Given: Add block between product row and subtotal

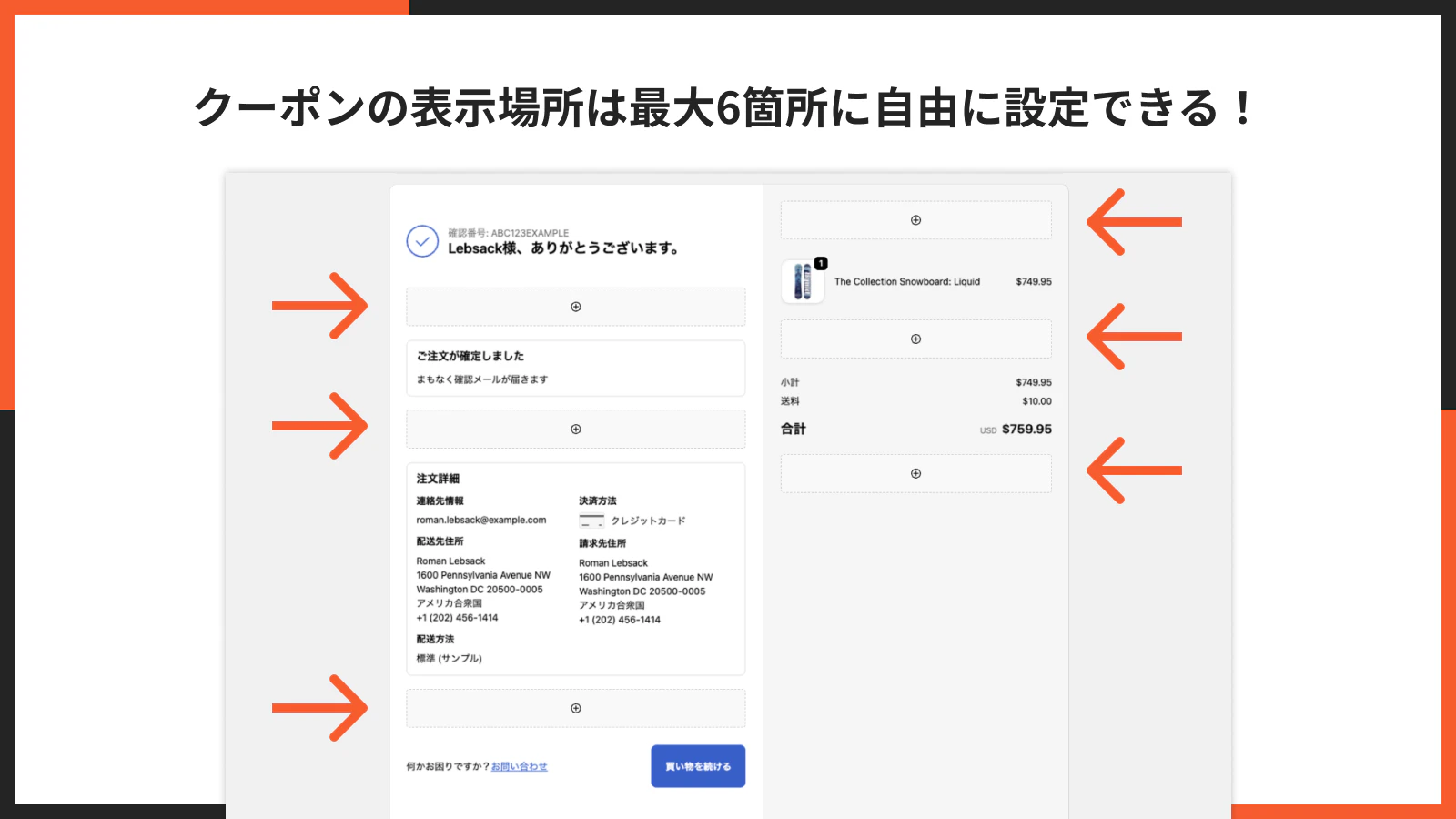Looking at the screenshot, I should [916, 339].
